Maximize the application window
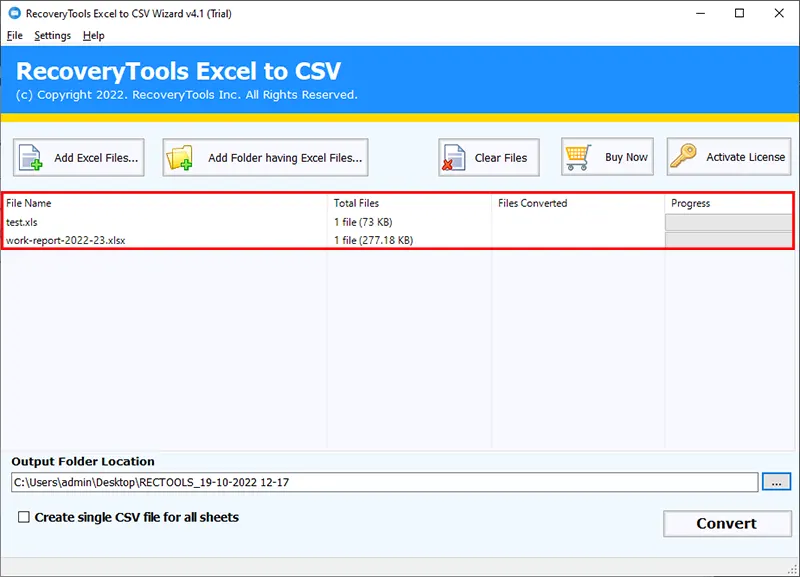Viewport: 800px width, 577px height. (x=739, y=14)
